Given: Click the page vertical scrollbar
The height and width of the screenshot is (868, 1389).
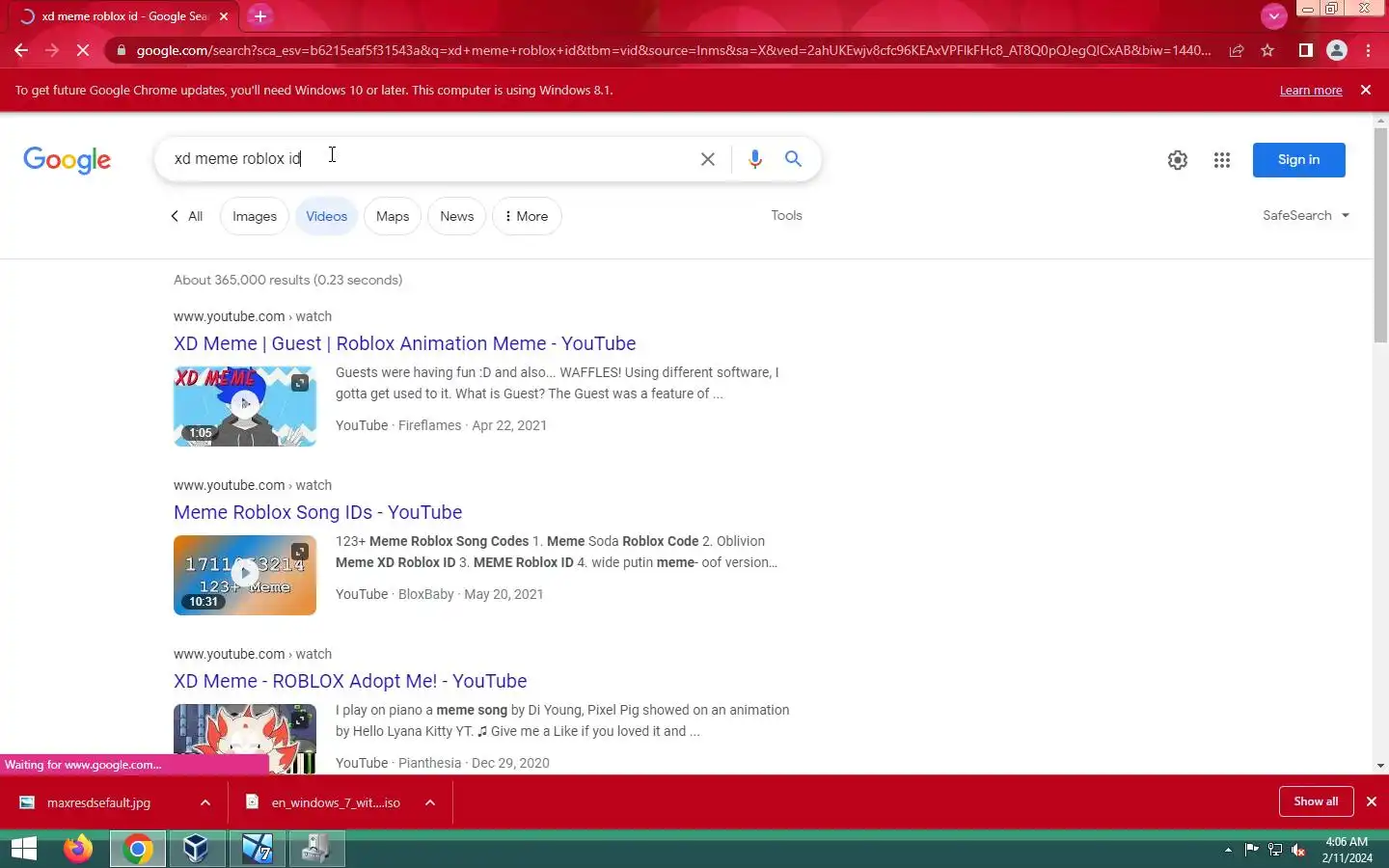Looking at the screenshot, I should pos(1380,234).
